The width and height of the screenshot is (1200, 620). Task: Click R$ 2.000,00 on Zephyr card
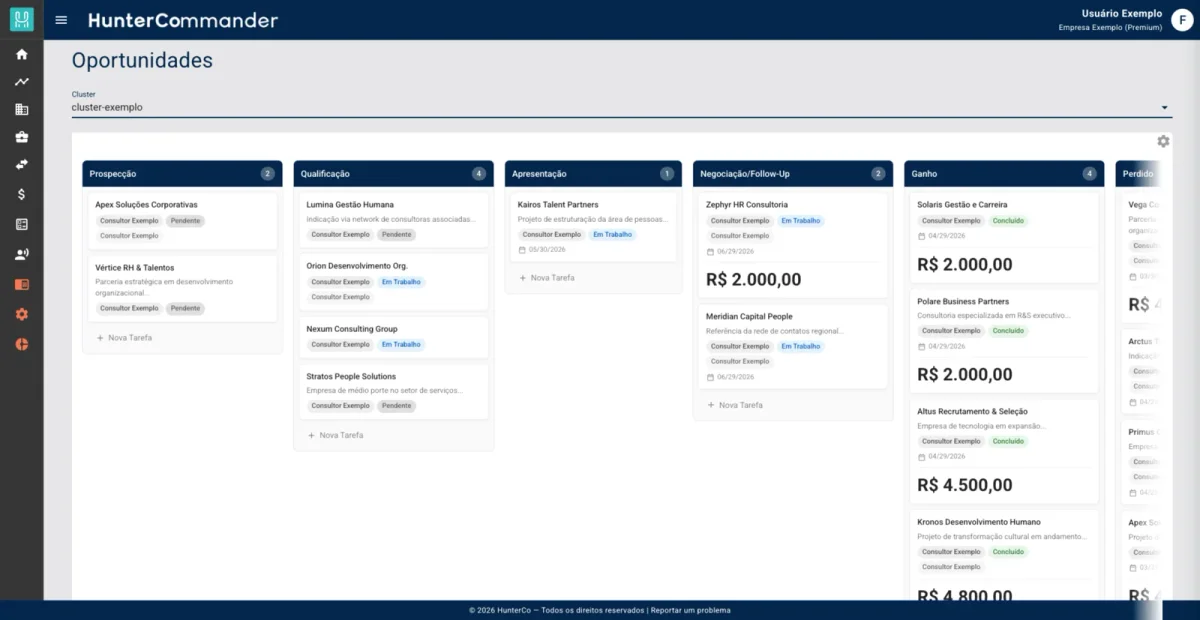[x=753, y=280]
